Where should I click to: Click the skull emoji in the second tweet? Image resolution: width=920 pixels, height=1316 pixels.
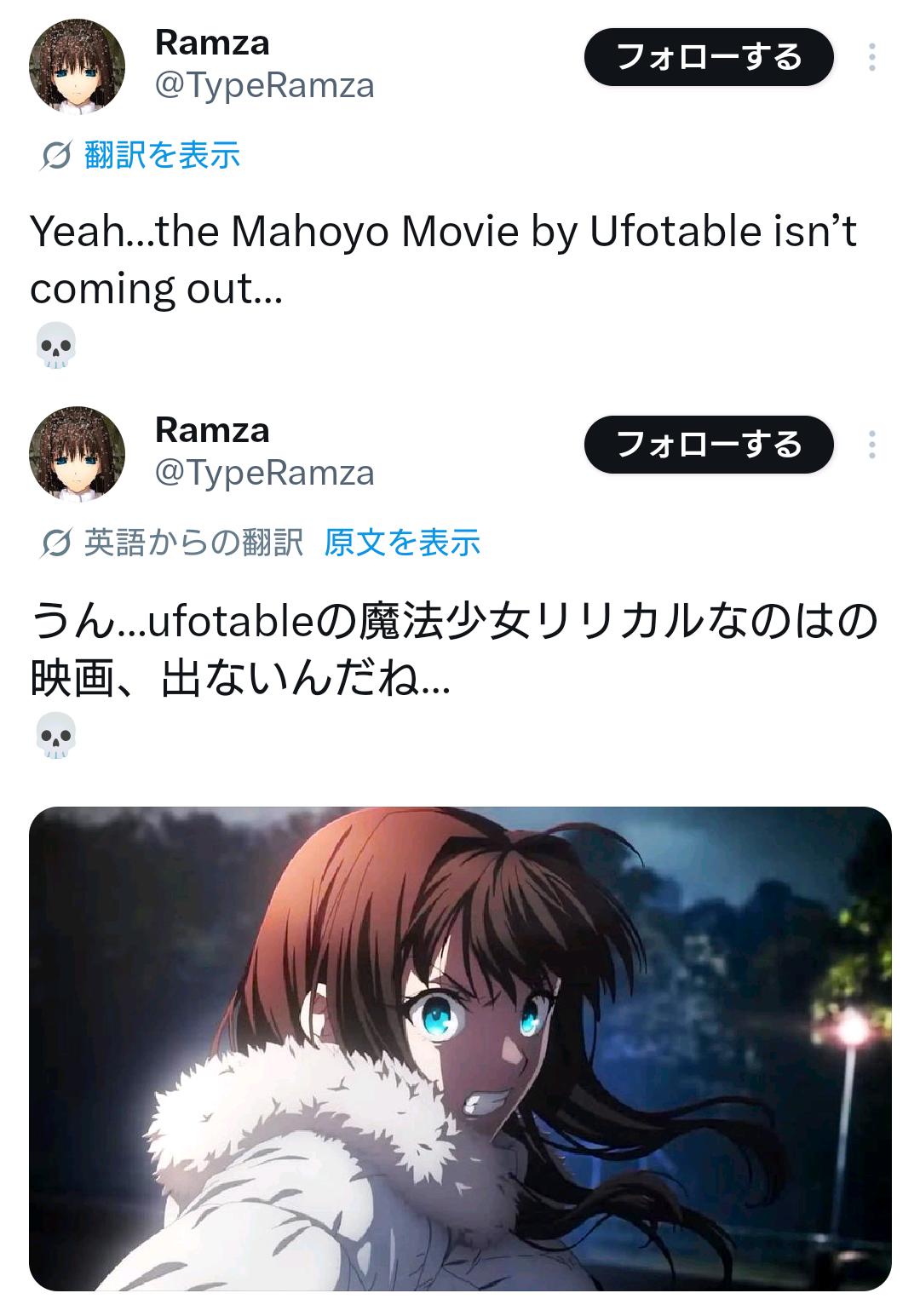click(x=56, y=736)
